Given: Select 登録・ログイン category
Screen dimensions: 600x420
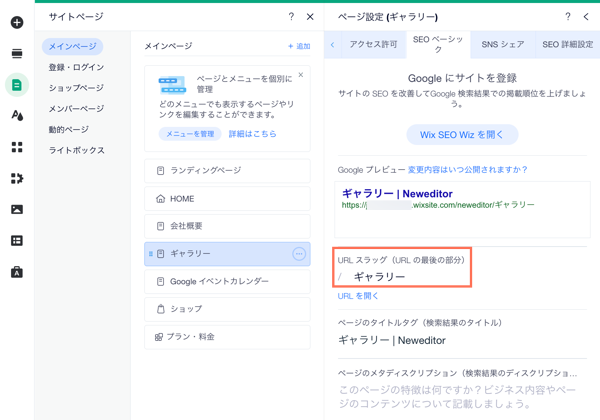Looking at the screenshot, I should tap(76, 67).
